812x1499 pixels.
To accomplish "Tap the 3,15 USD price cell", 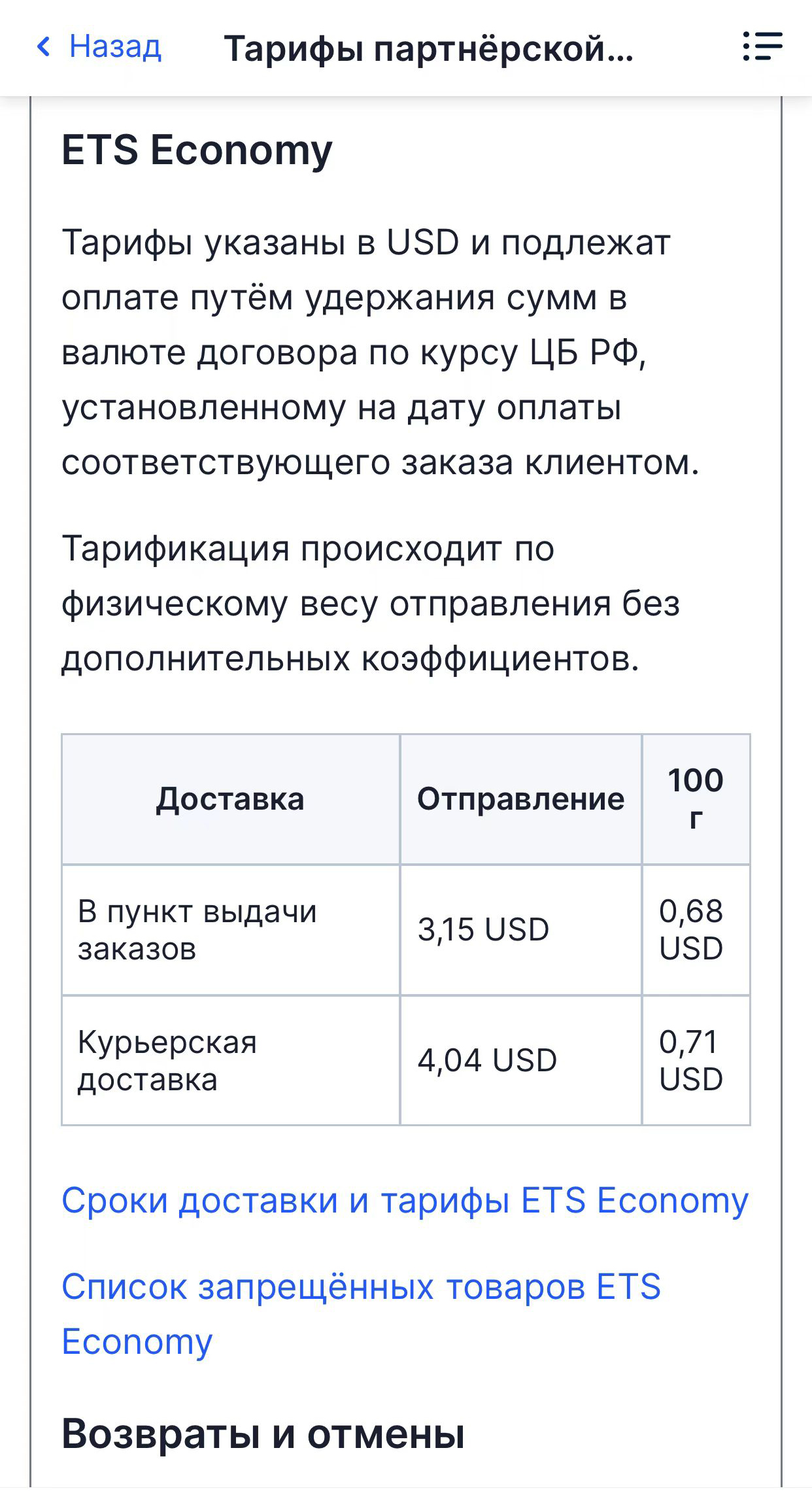I will coord(483,929).
